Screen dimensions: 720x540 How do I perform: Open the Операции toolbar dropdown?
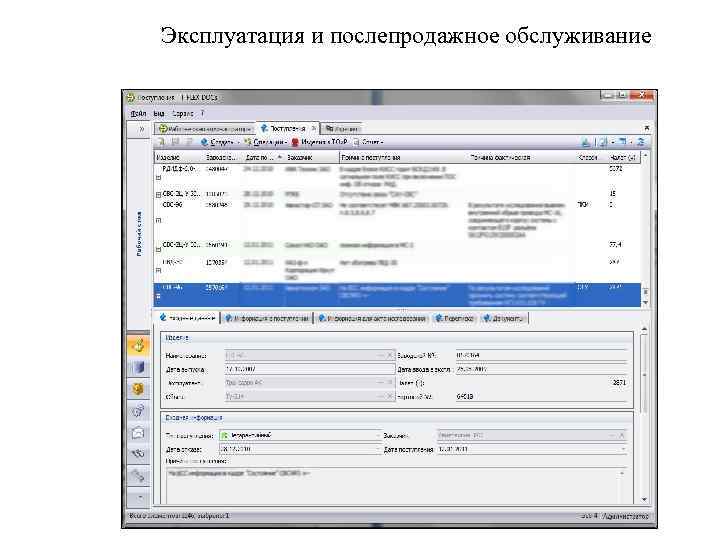[x=266, y=142]
